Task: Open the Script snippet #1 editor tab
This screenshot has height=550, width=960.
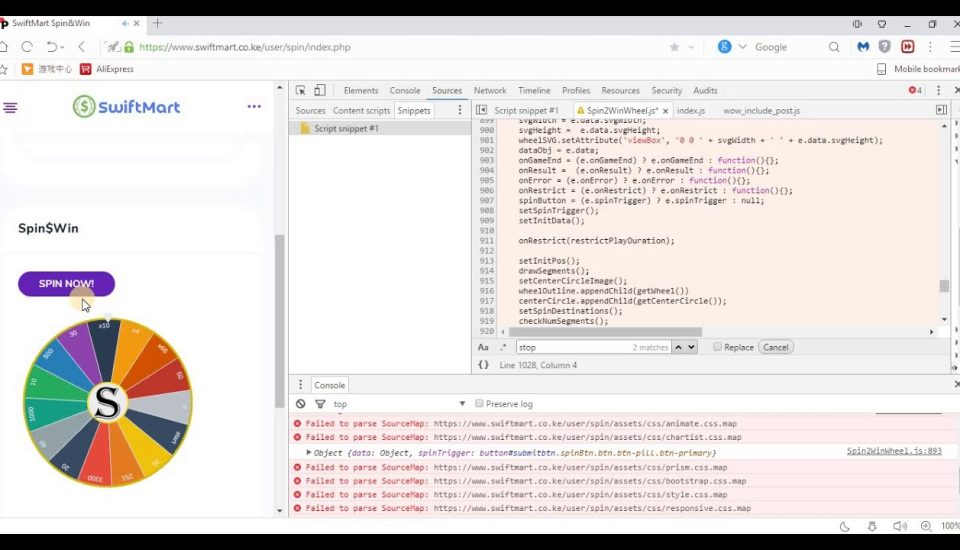Action: coord(526,111)
